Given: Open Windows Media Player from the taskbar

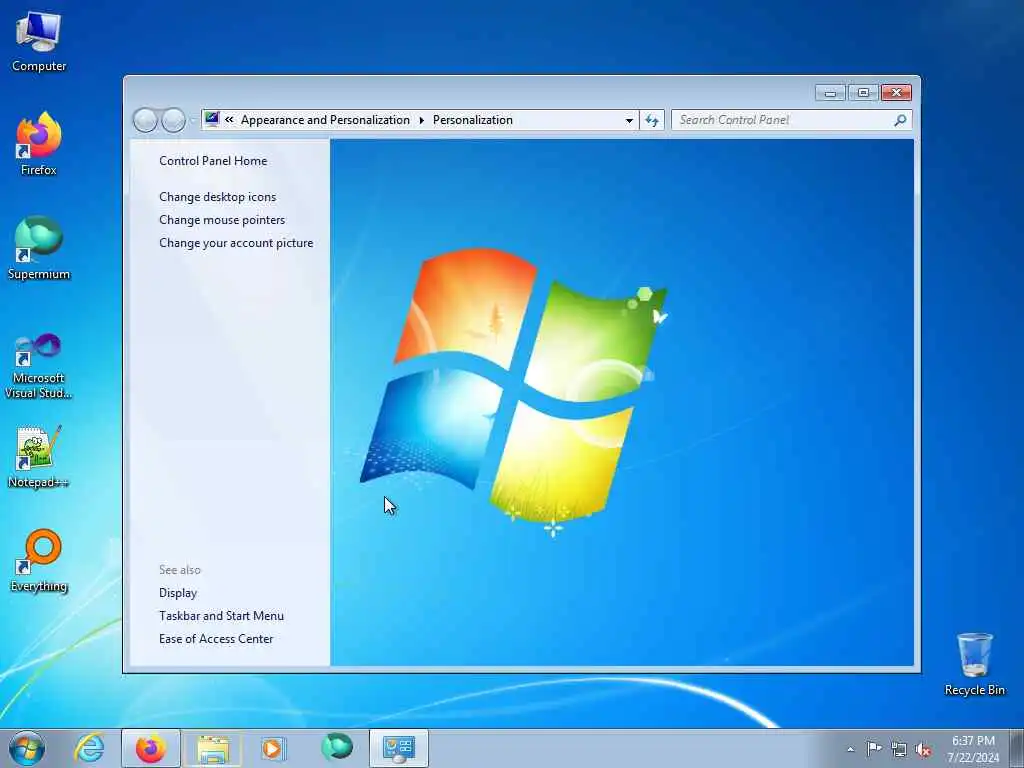Looking at the screenshot, I should [274, 748].
